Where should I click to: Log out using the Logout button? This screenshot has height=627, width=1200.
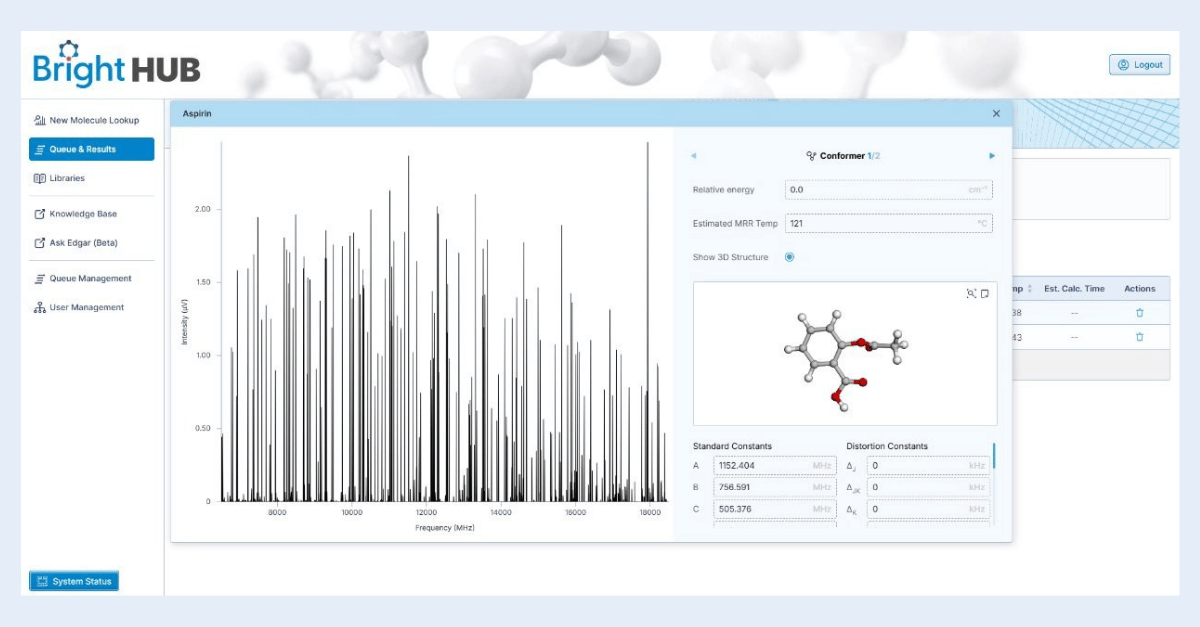pyautogui.click(x=1139, y=65)
